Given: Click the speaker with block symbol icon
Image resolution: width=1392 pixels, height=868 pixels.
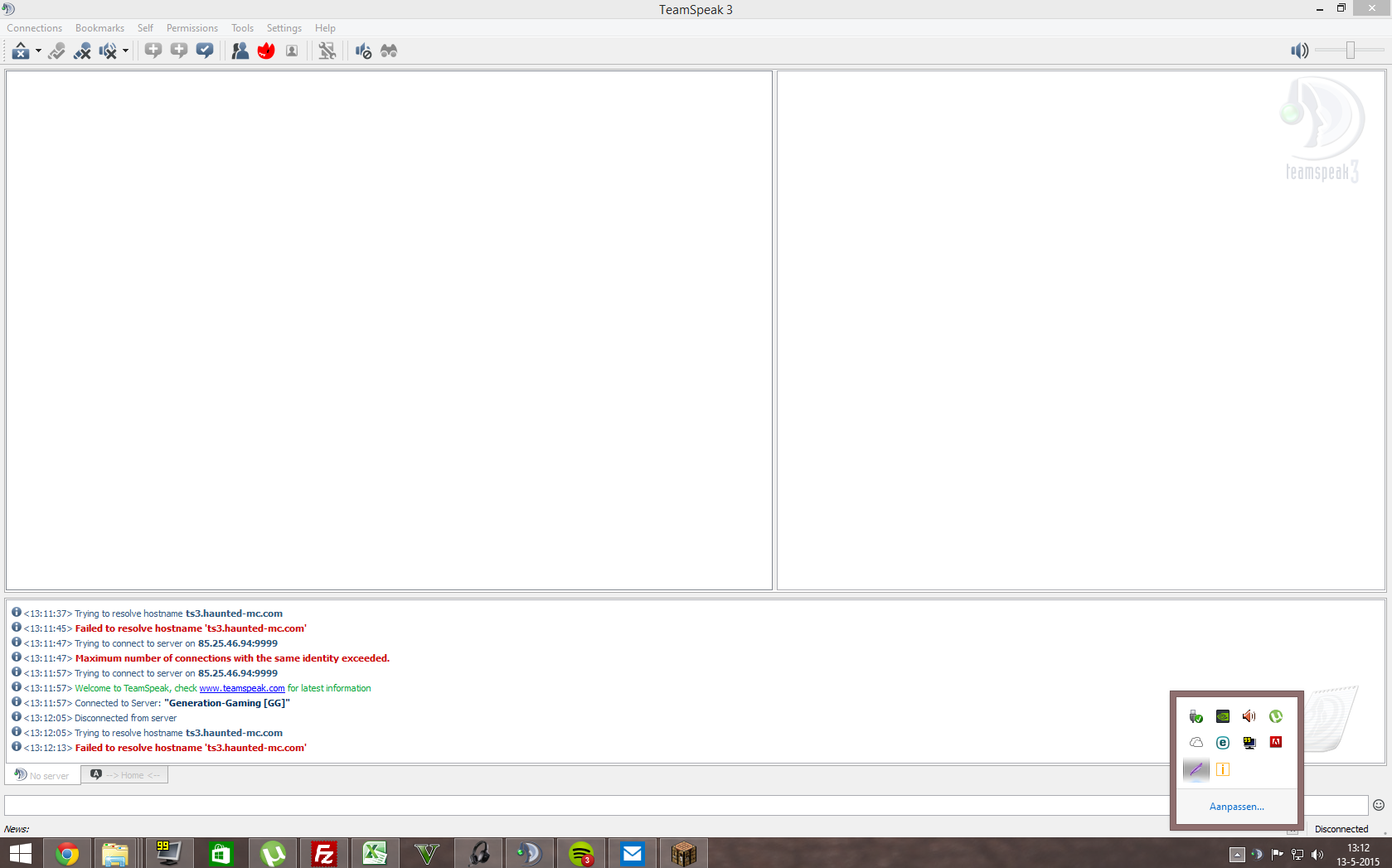Looking at the screenshot, I should point(363,51).
